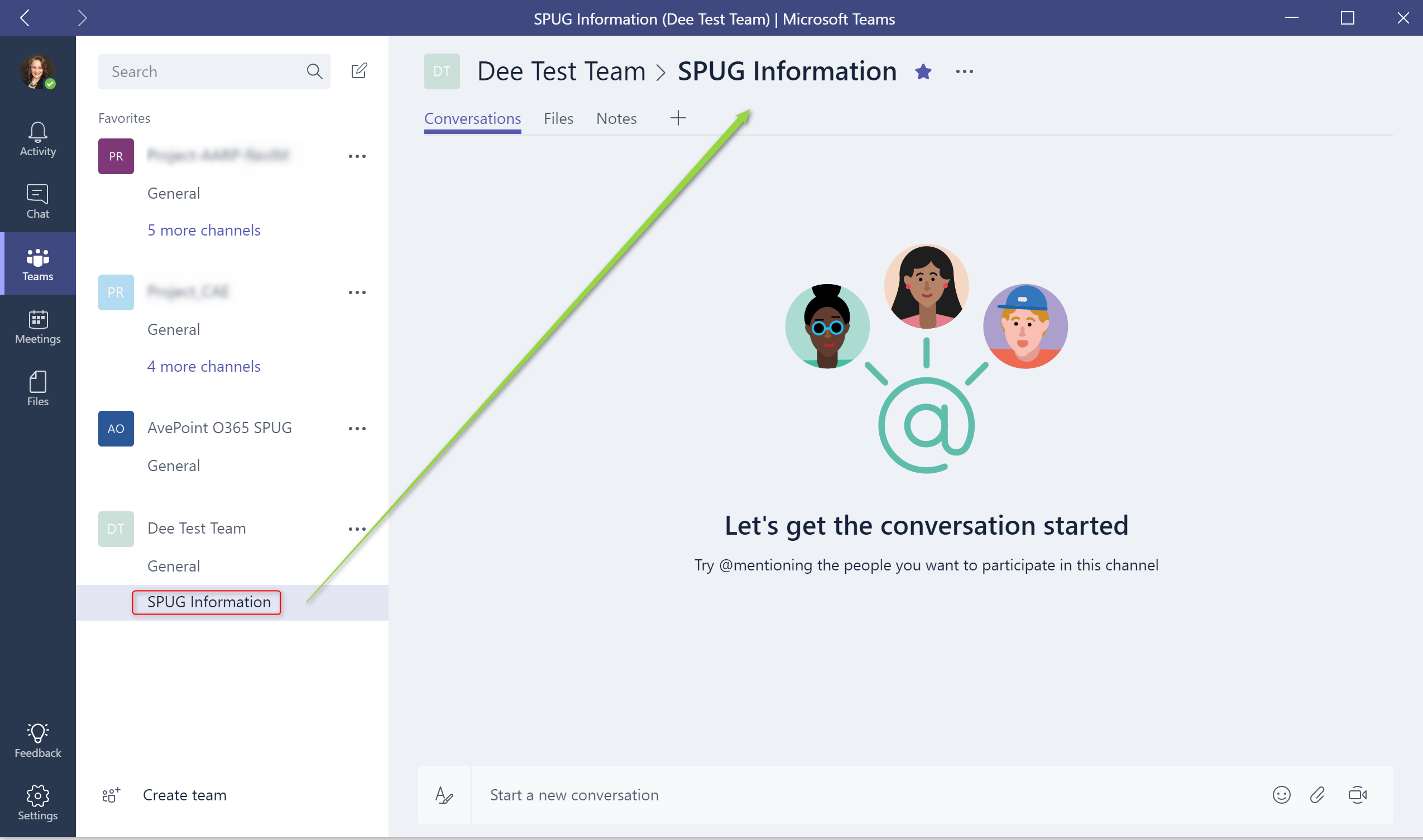Select the Teams section in sidebar

37,264
